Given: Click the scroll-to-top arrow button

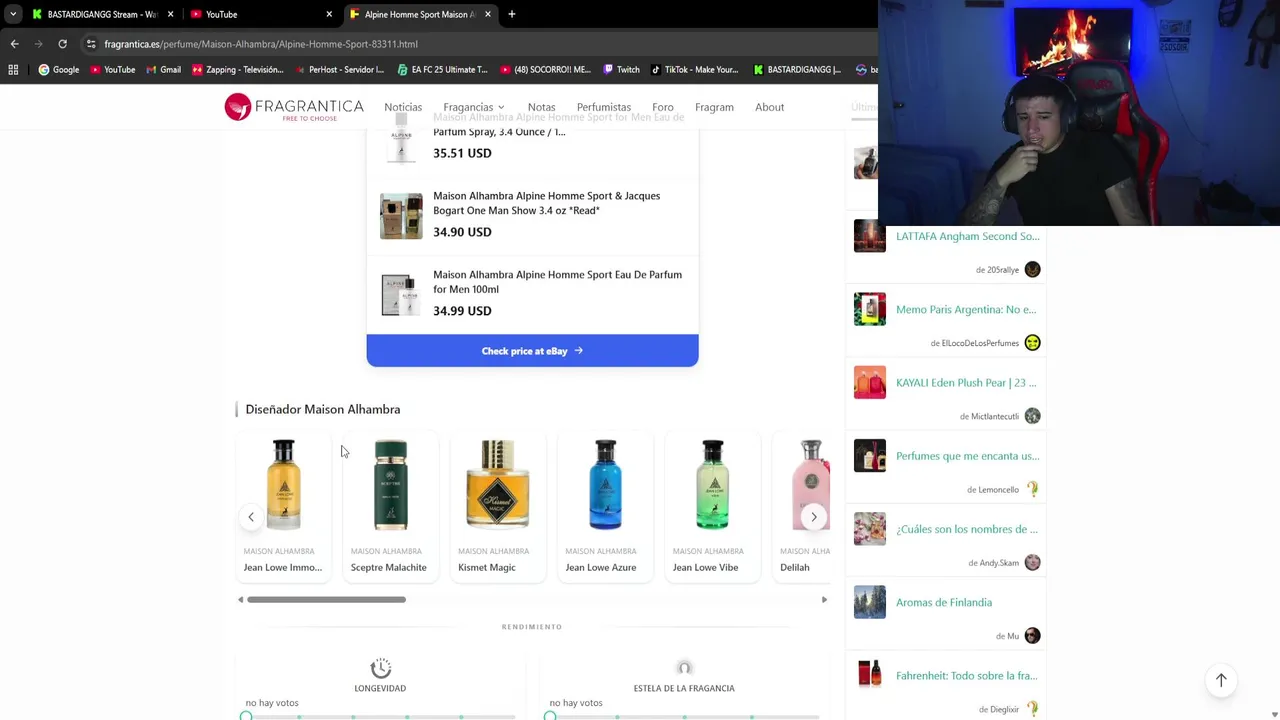Looking at the screenshot, I should (x=1221, y=680).
